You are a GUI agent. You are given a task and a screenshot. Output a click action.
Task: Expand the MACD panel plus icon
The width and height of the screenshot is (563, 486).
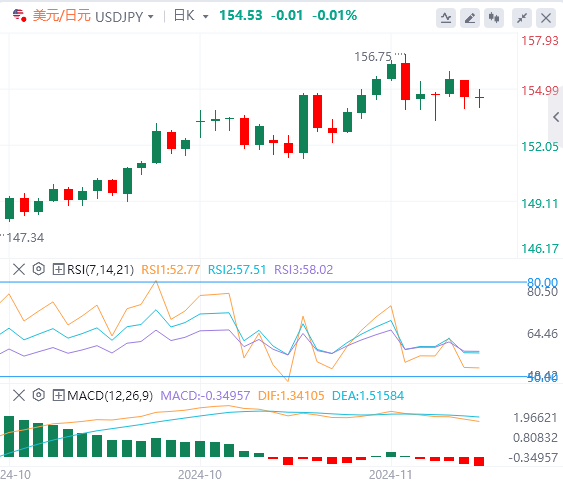coord(58,396)
